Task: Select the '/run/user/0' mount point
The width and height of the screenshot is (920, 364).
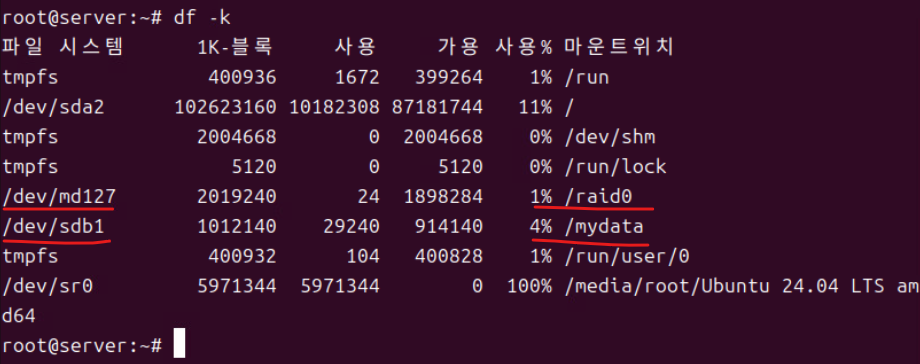Action: pos(627,256)
